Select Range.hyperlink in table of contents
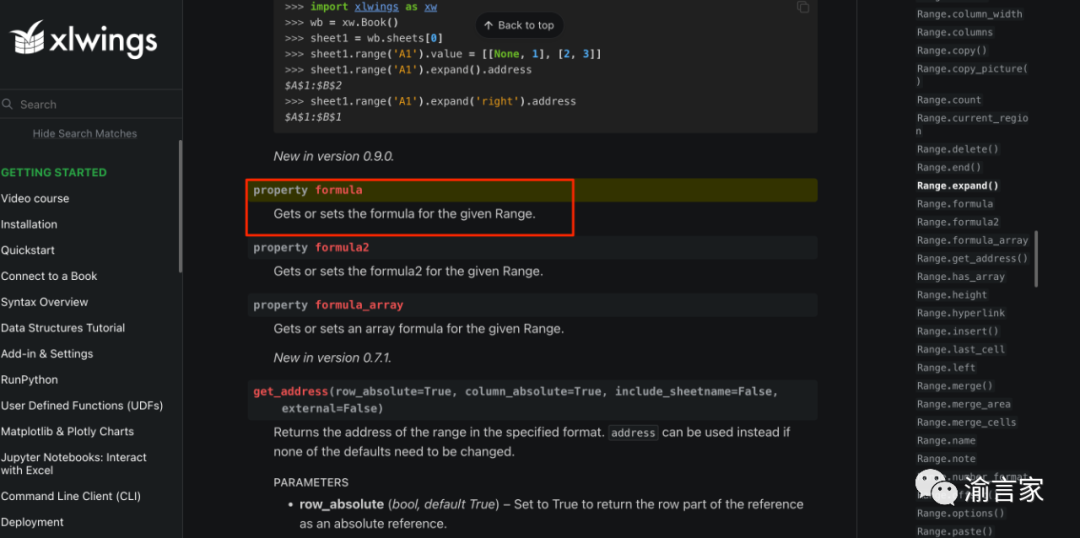 tap(961, 313)
